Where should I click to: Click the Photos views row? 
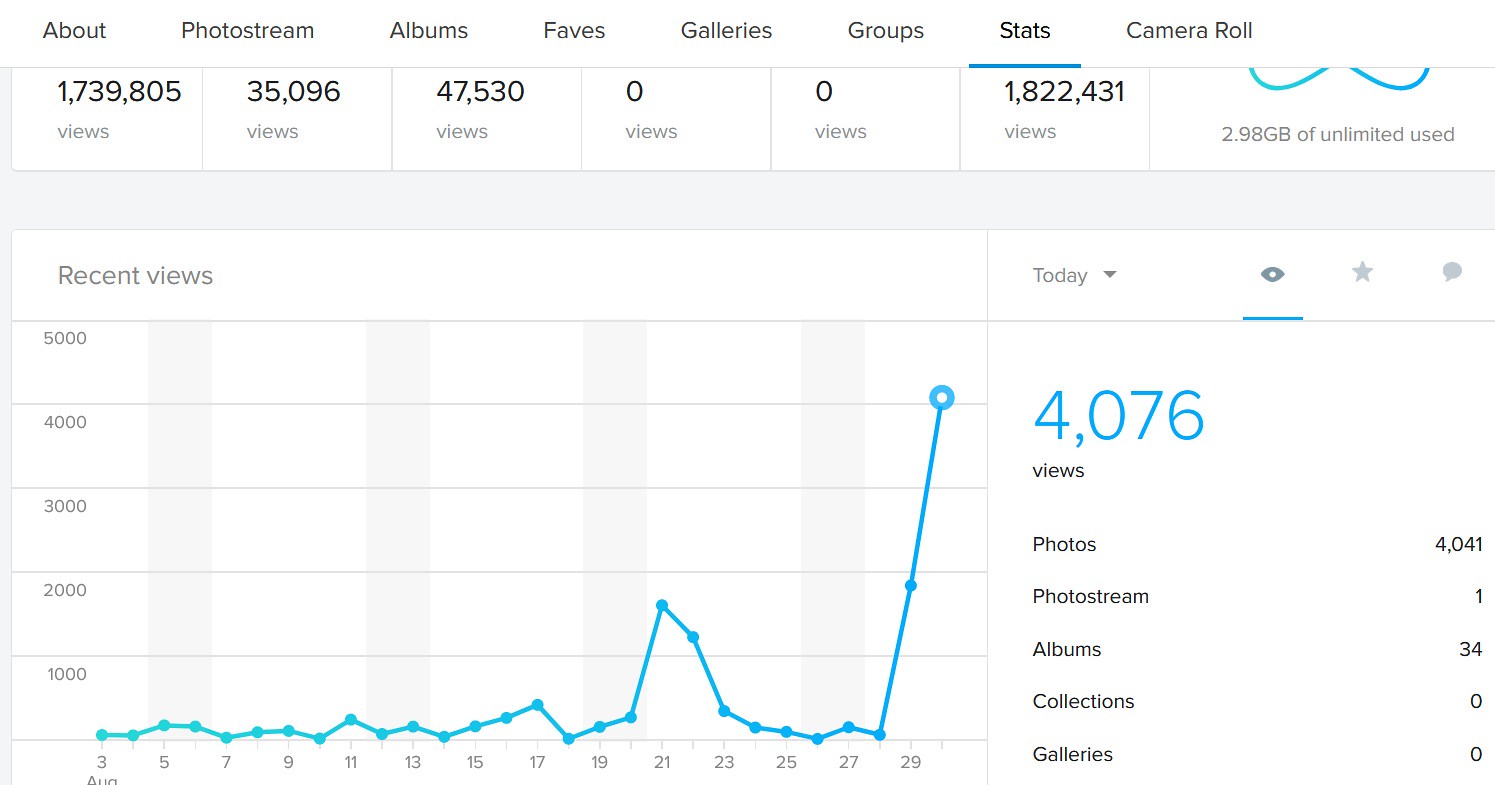1256,545
